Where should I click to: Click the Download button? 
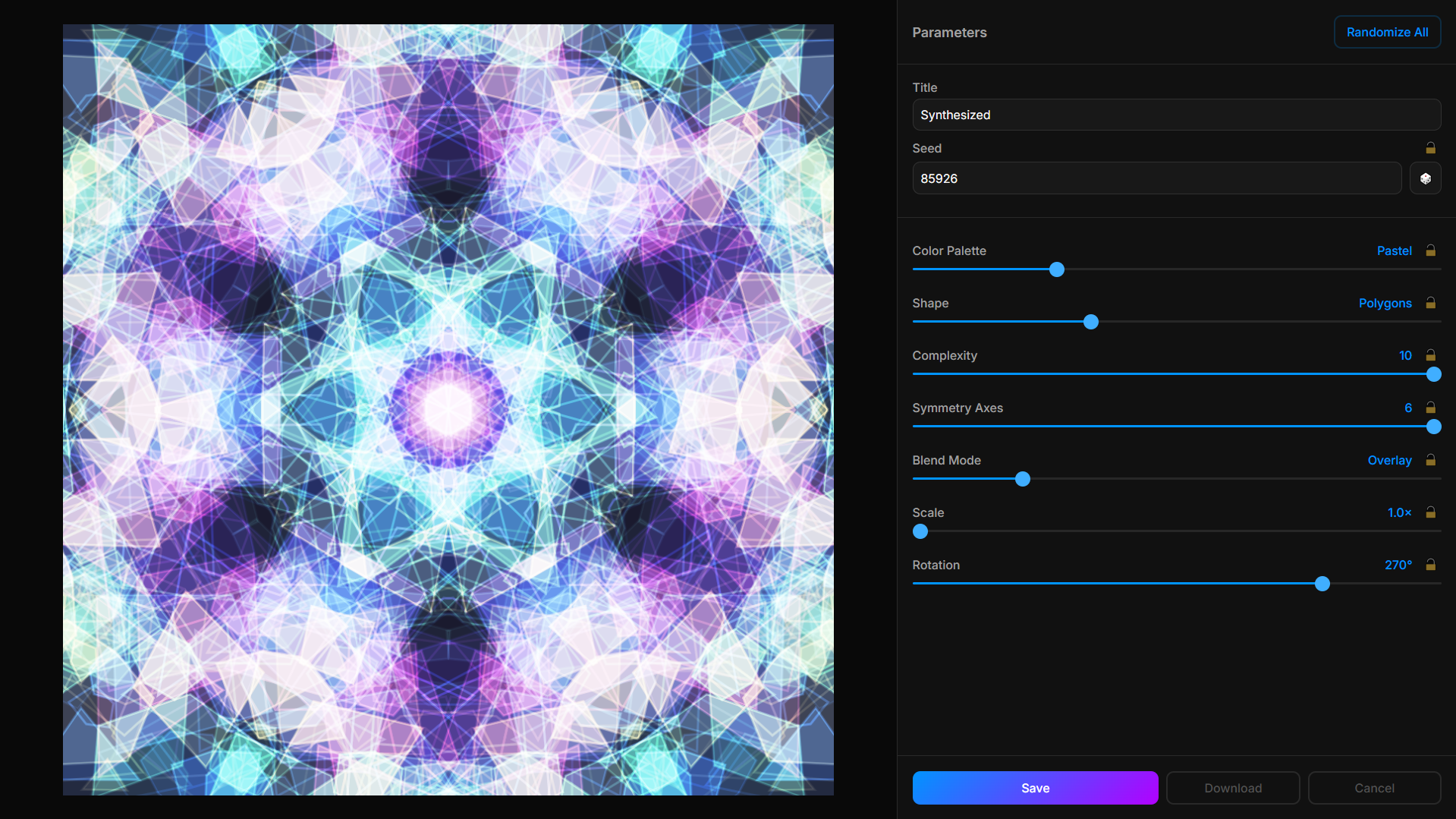[1232, 788]
